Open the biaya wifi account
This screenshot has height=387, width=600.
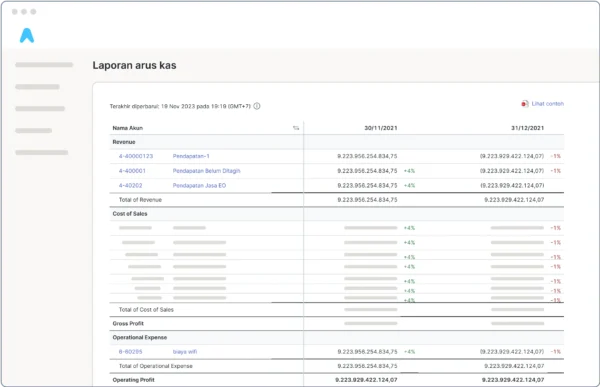(185, 351)
